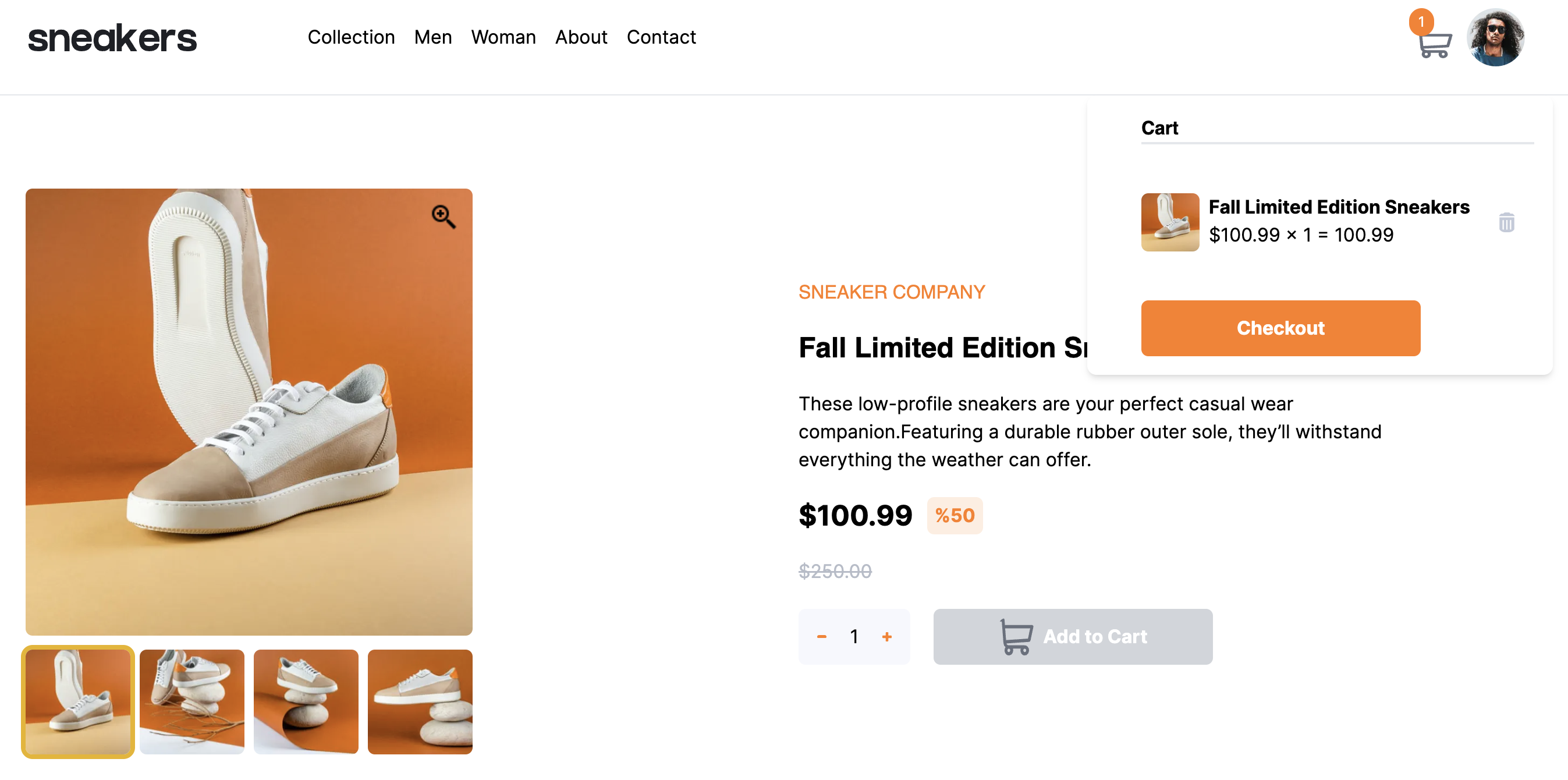1568x780 pixels.
Task: View the second thumbnail with twigs
Action: pos(191,701)
